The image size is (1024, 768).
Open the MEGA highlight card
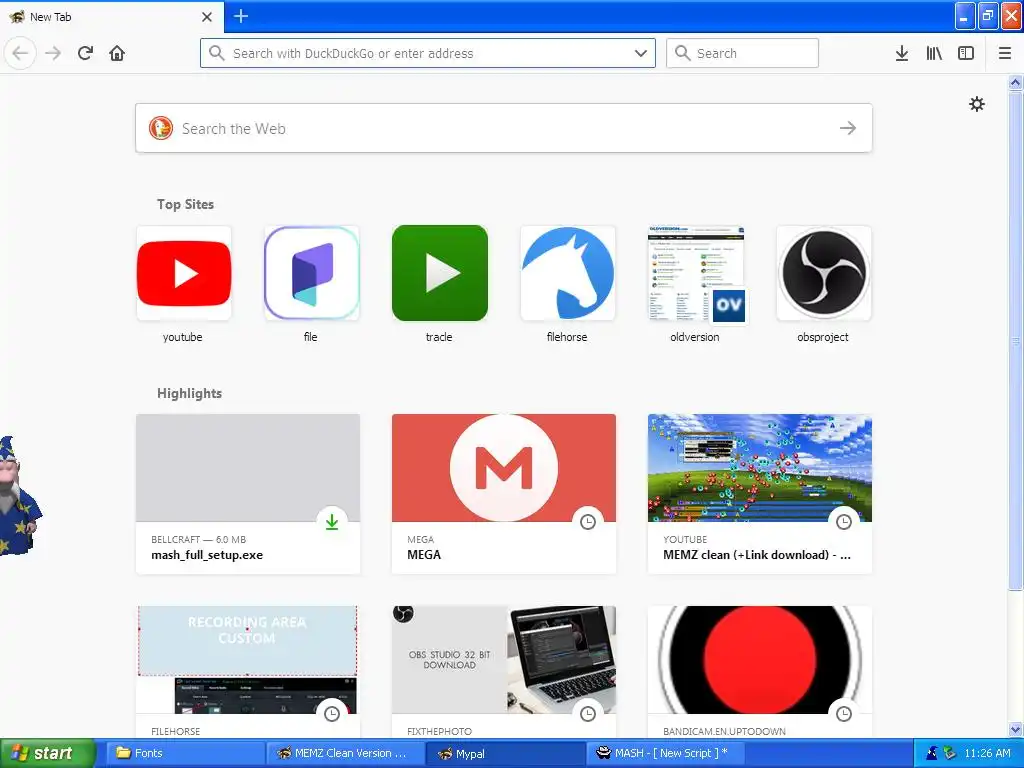504,494
